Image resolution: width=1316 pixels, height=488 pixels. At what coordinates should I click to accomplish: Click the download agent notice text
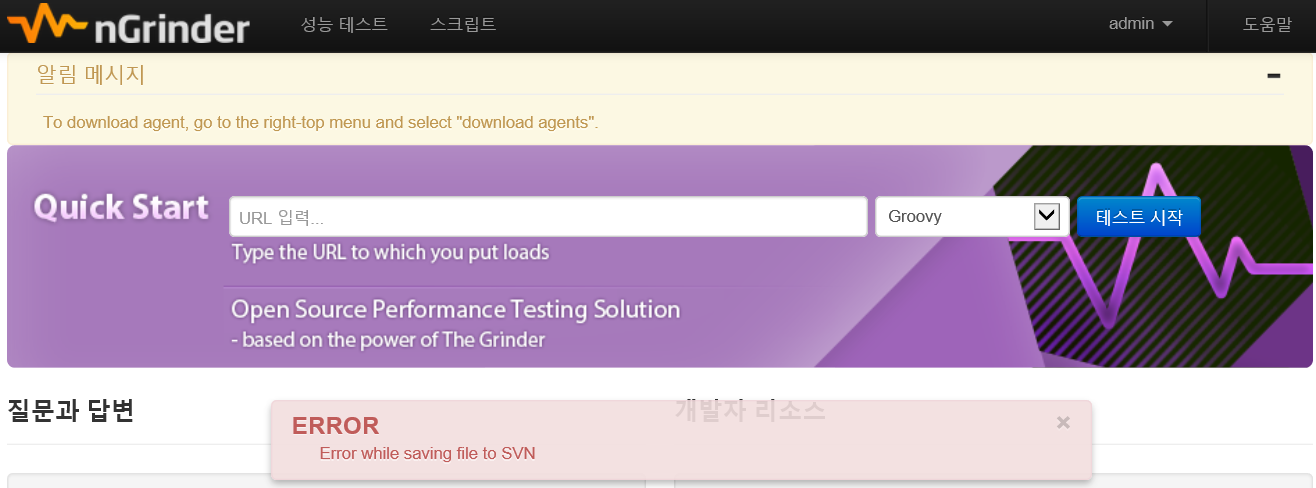(x=320, y=123)
